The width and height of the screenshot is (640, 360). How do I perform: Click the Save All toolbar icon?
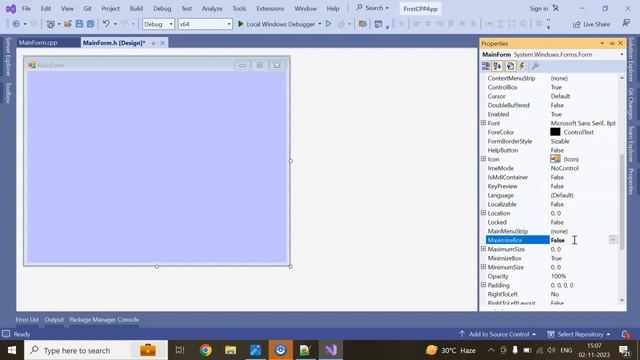coord(90,24)
